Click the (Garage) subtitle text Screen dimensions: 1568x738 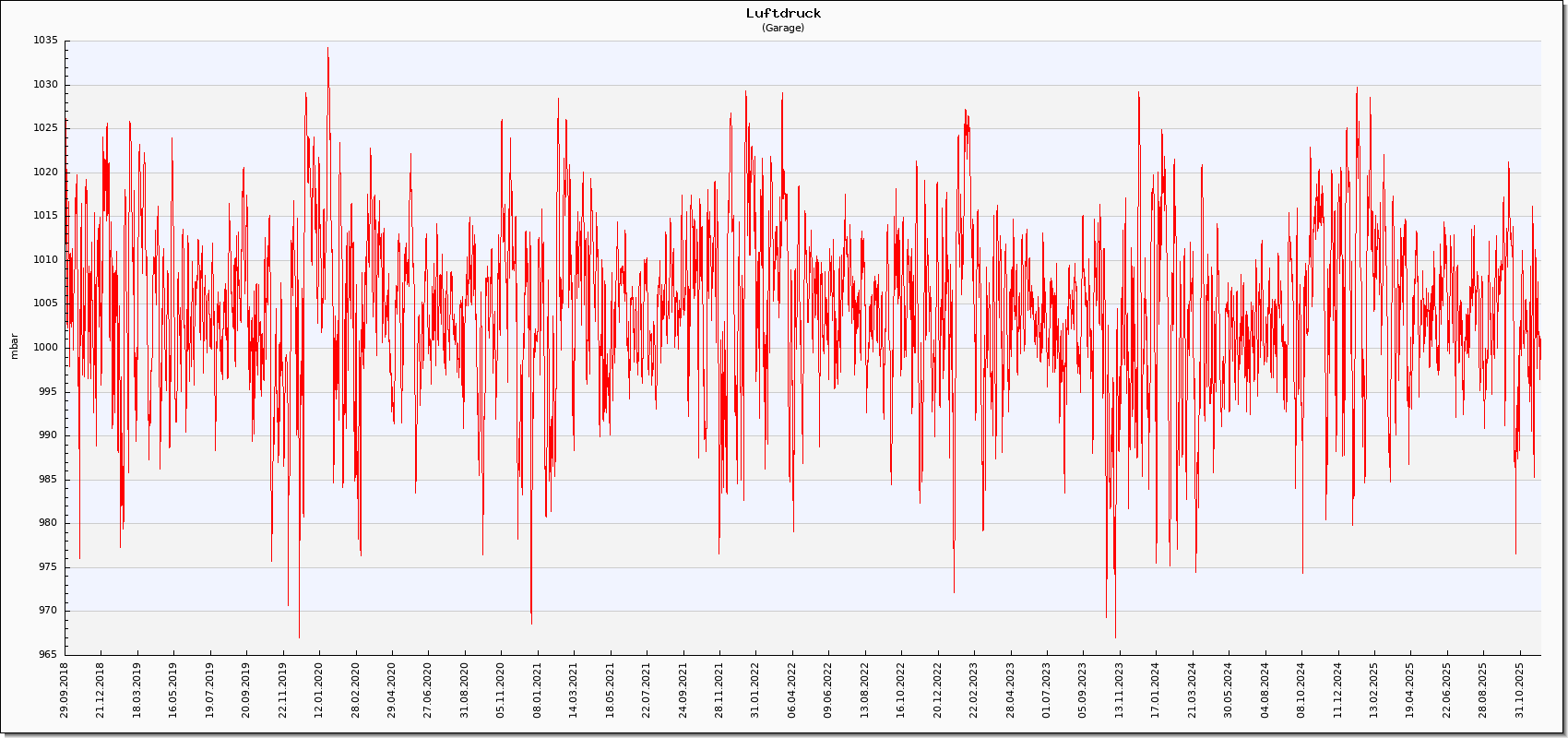(x=783, y=28)
